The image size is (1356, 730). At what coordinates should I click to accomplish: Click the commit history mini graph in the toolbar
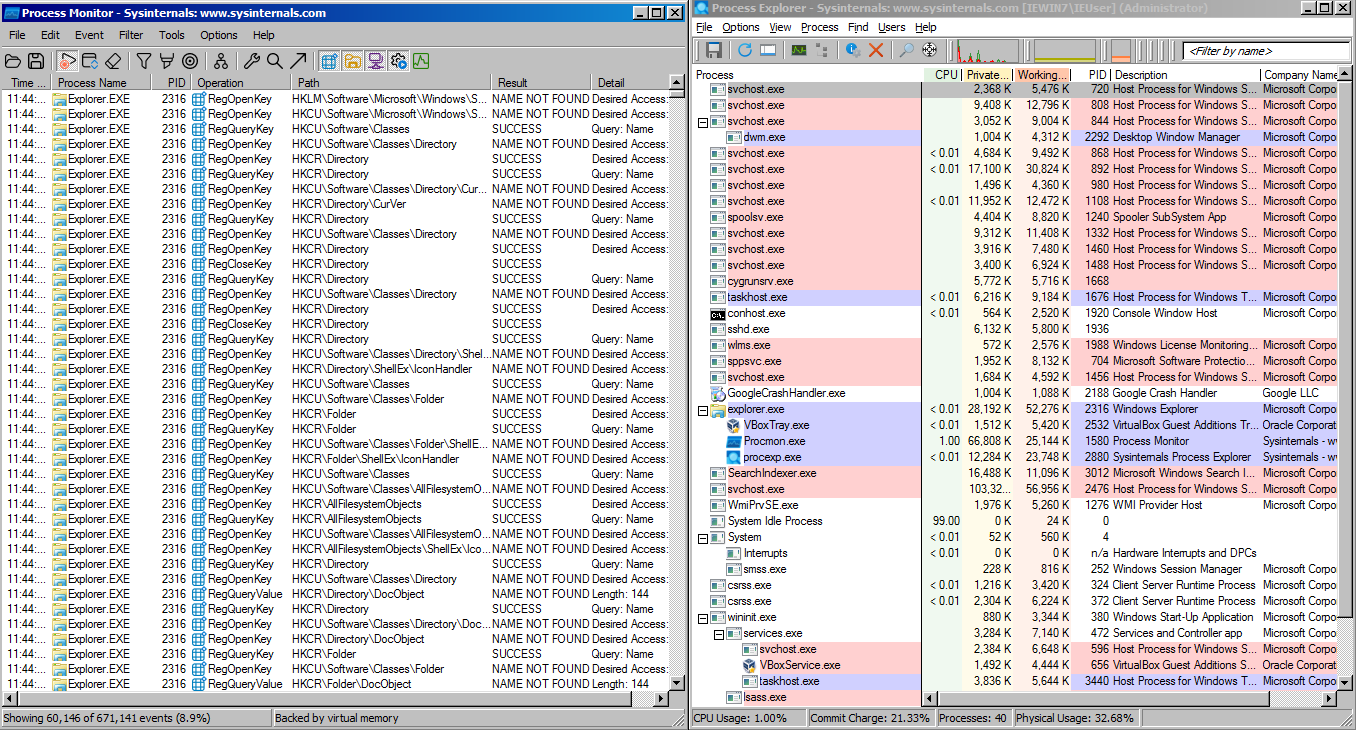click(x=1065, y=50)
